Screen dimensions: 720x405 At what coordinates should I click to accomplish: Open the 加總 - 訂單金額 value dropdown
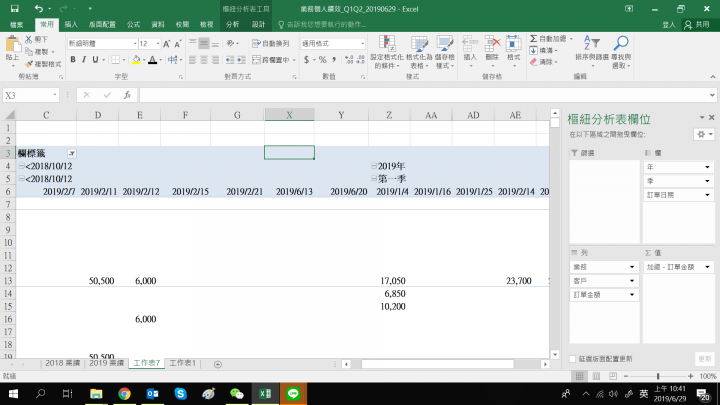pyautogui.click(x=707, y=267)
